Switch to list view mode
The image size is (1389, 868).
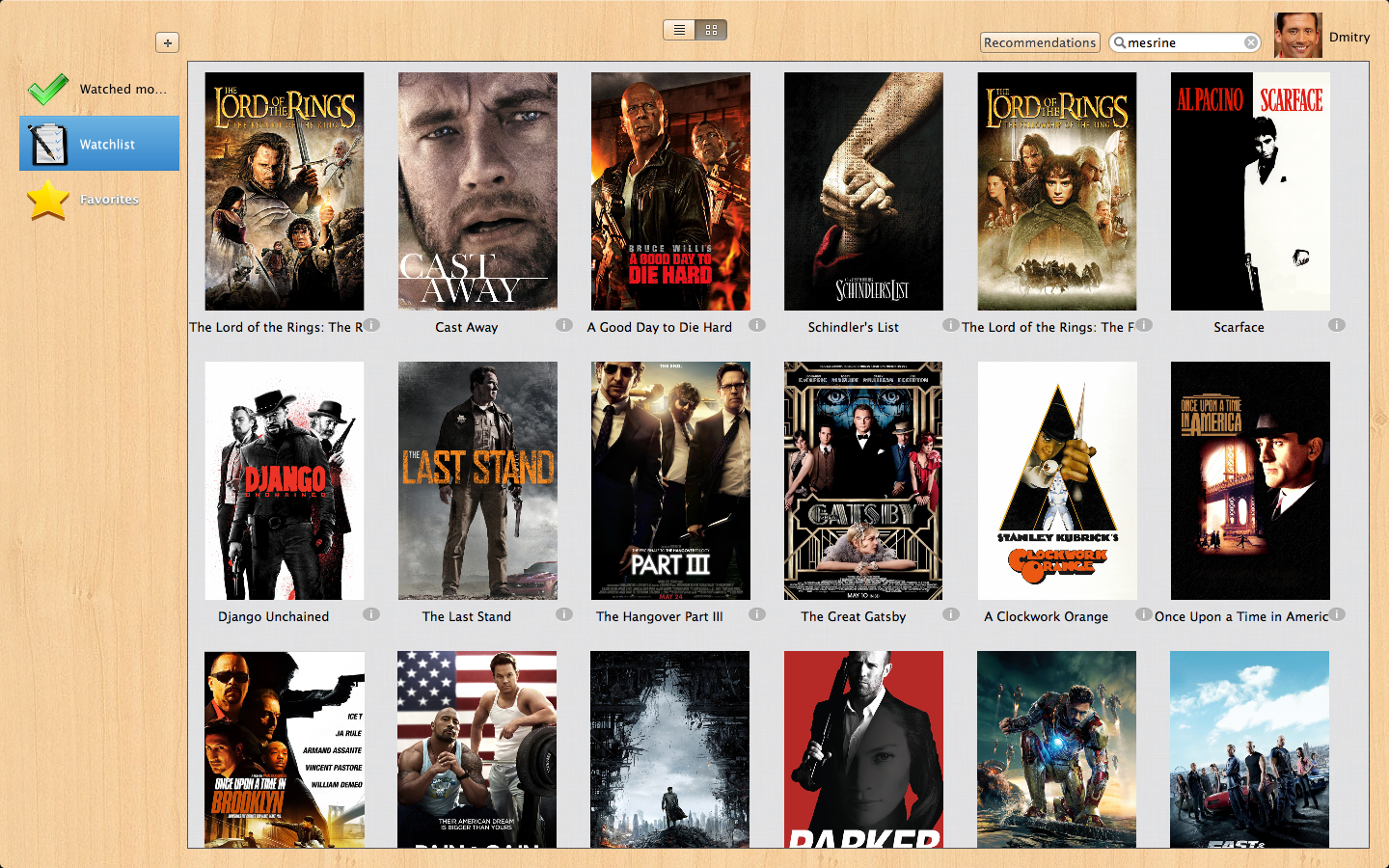679,30
